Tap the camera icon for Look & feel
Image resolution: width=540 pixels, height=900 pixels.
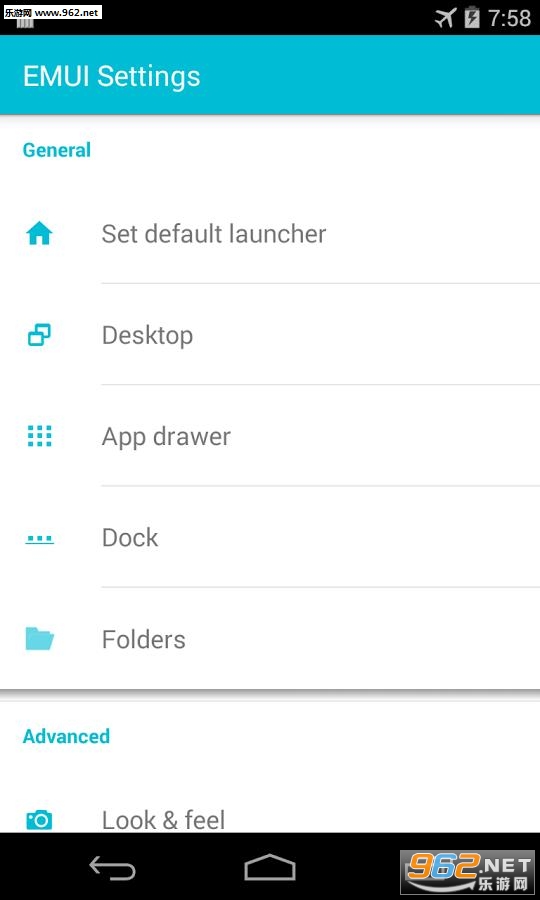point(40,820)
